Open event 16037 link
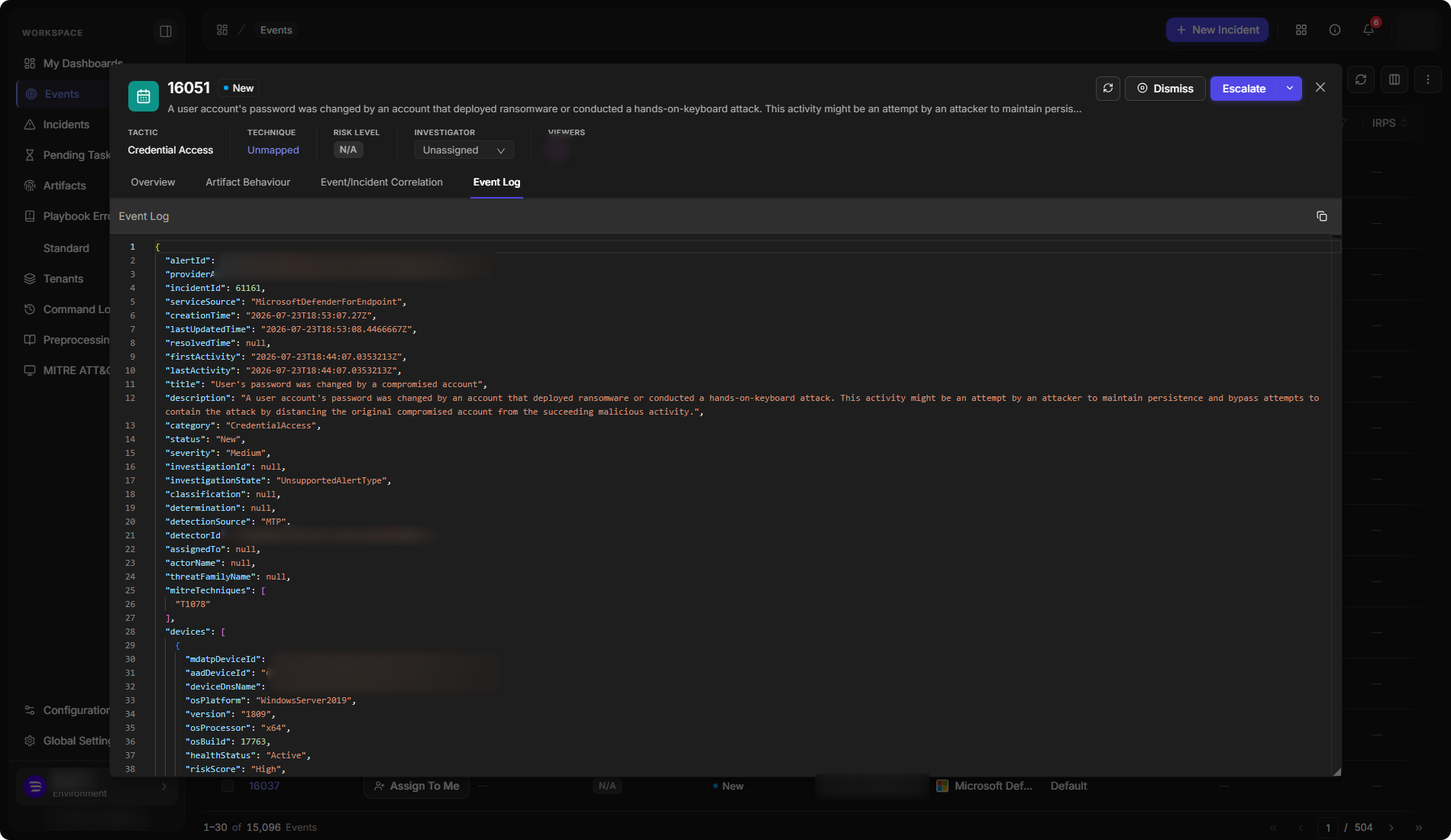 tap(264, 786)
